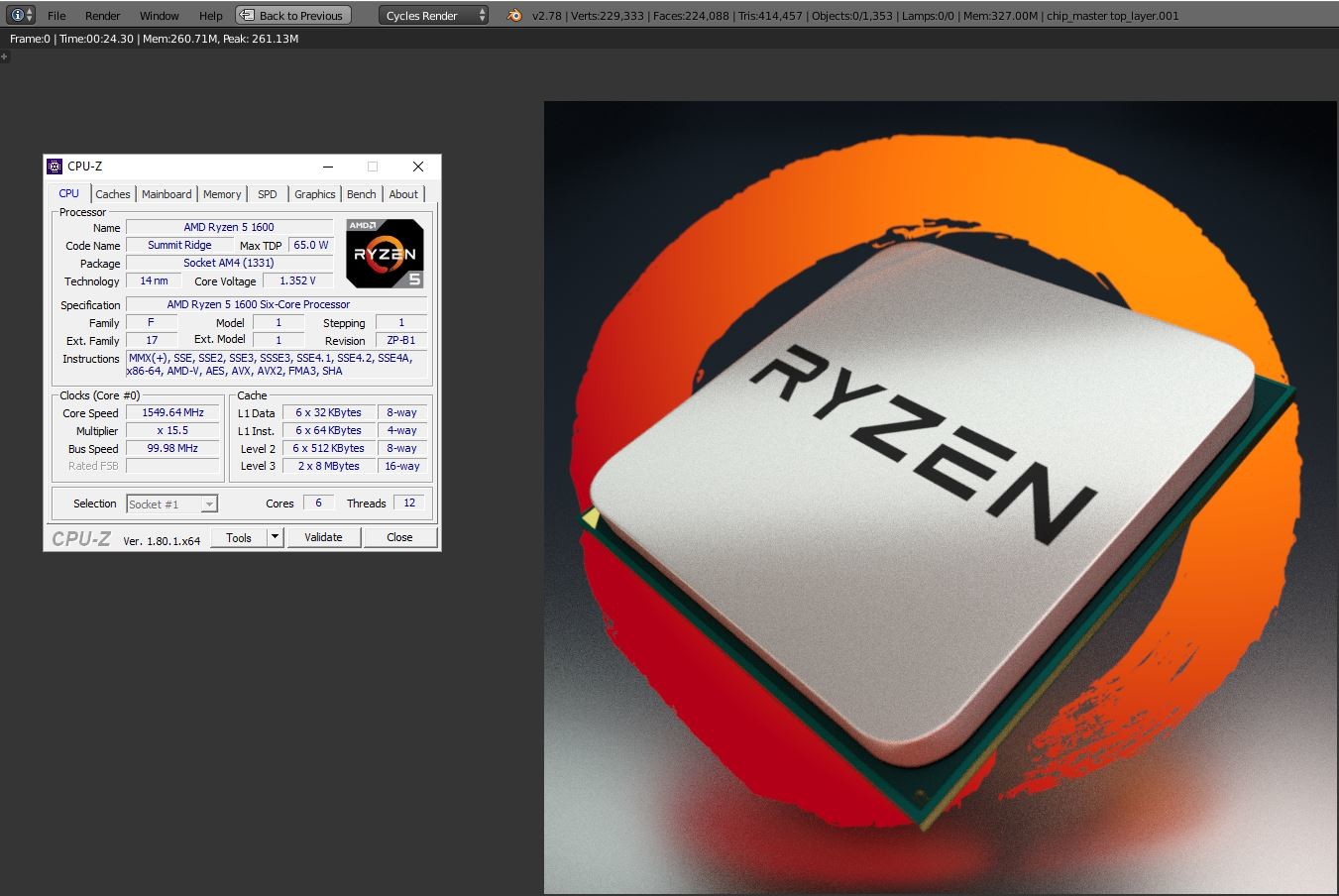Click Back to Previous button
This screenshot has width=1339, height=896.
point(293,15)
